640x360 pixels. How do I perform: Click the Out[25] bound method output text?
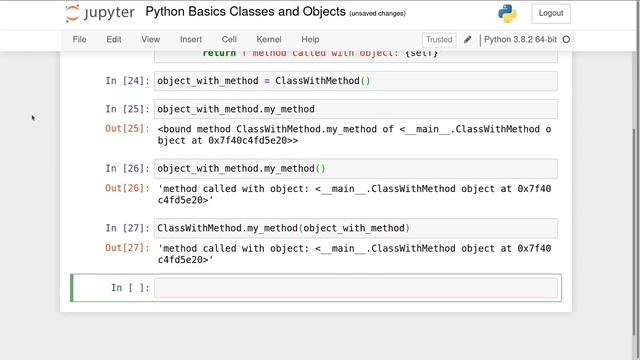354,135
